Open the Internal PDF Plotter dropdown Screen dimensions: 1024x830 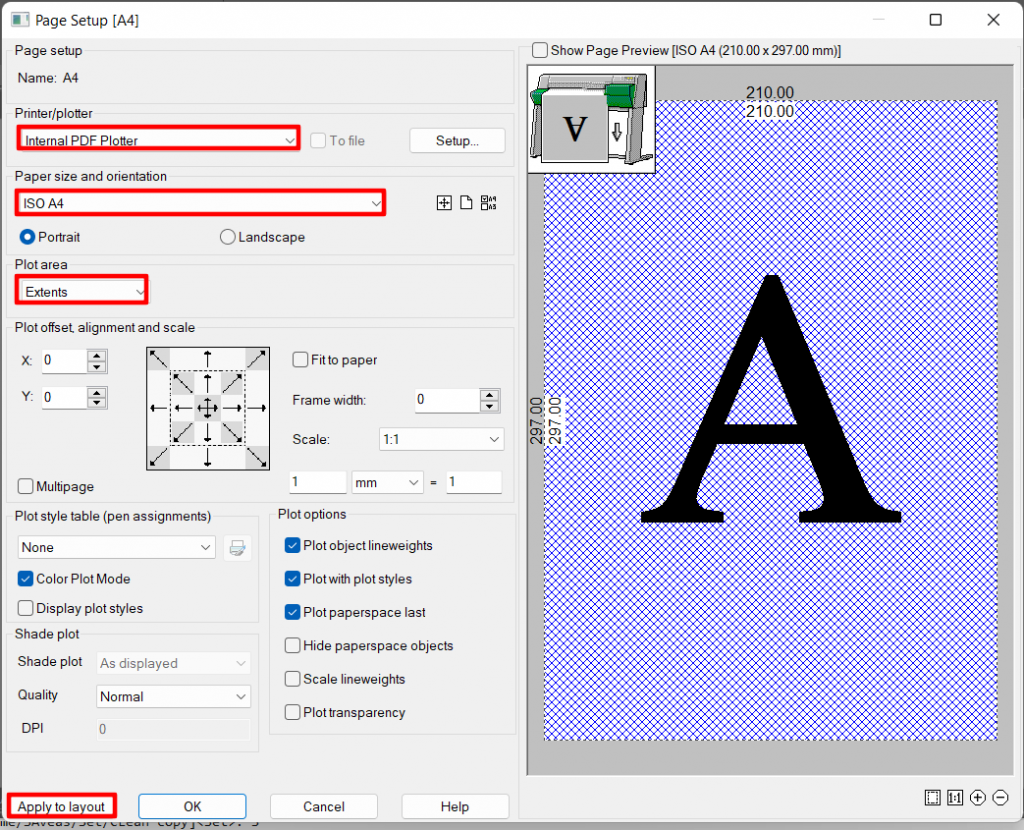click(158, 140)
